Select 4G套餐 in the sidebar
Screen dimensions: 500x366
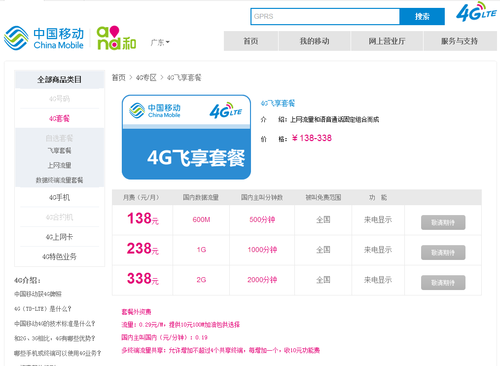[x=59, y=118]
